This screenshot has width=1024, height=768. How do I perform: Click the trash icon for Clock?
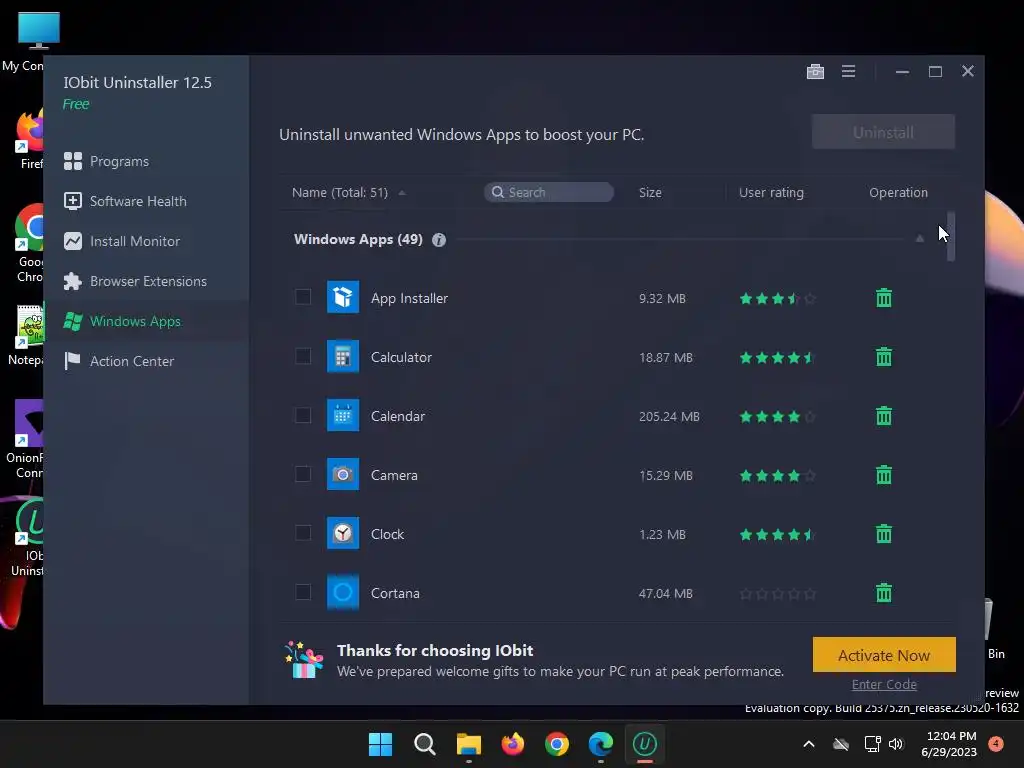click(884, 534)
